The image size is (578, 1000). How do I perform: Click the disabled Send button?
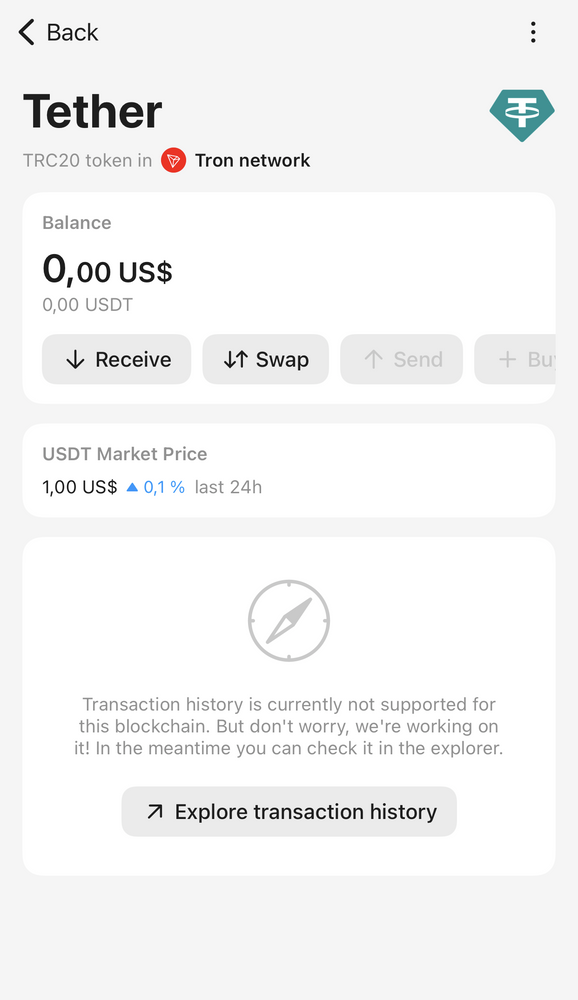tap(401, 359)
